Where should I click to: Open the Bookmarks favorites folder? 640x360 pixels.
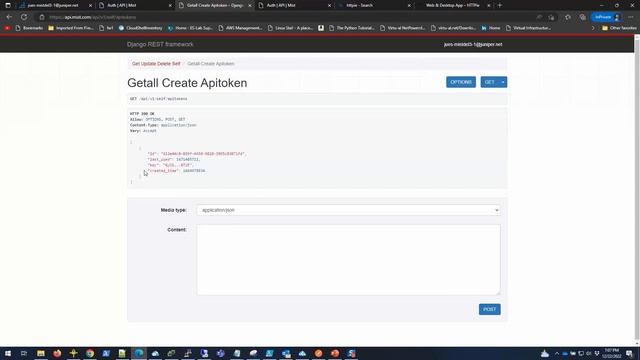click(29, 28)
